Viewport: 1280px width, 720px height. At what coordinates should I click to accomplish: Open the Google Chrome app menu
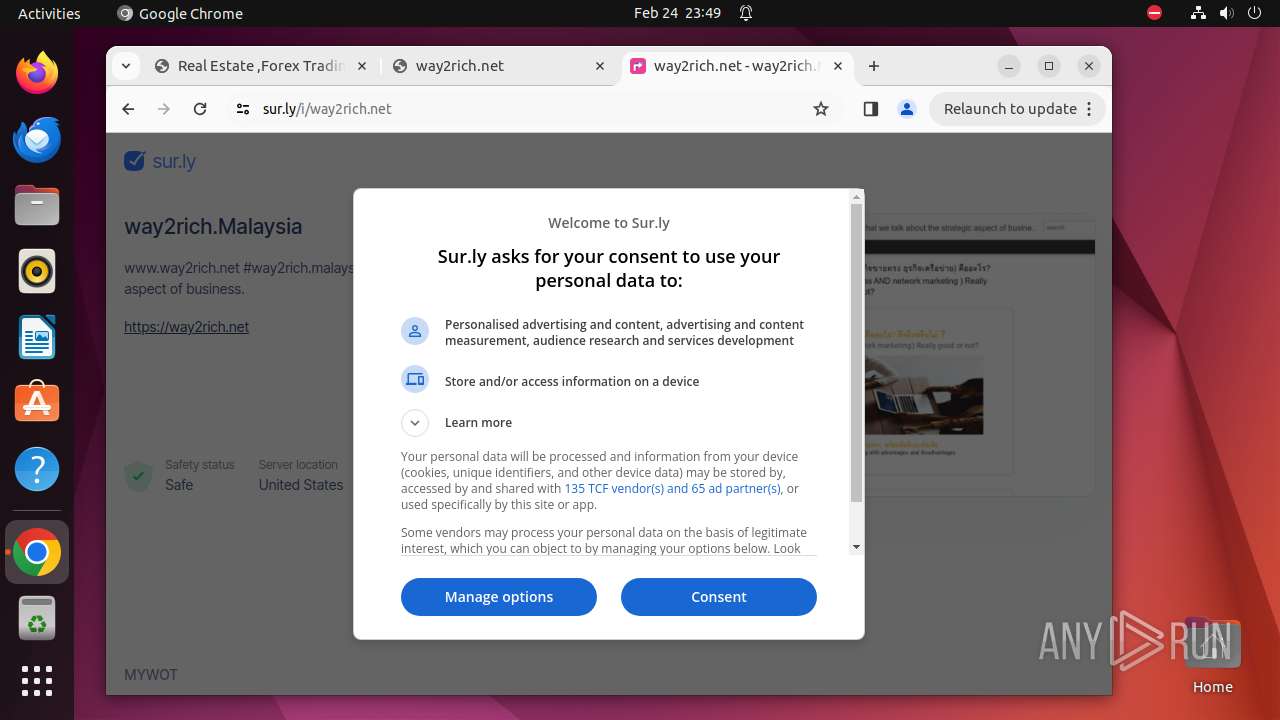(x=180, y=13)
